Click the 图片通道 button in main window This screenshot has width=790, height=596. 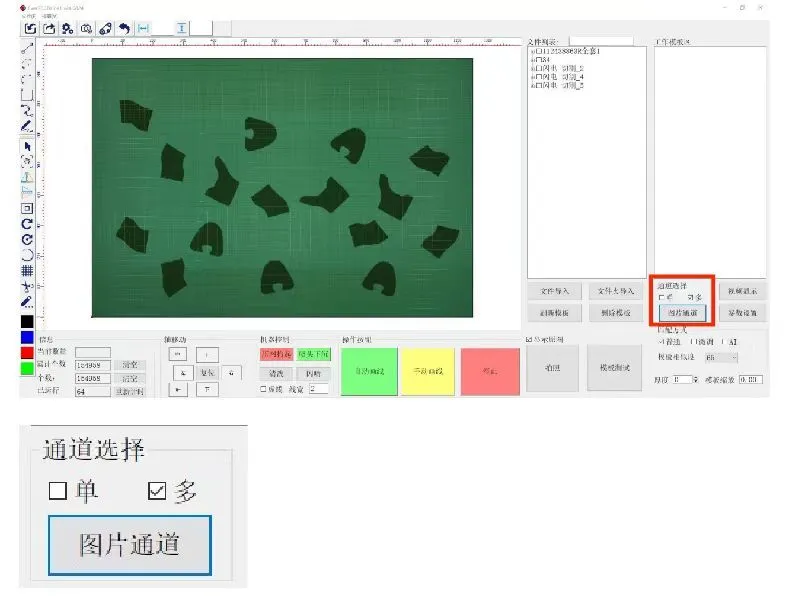(x=683, y=313)
